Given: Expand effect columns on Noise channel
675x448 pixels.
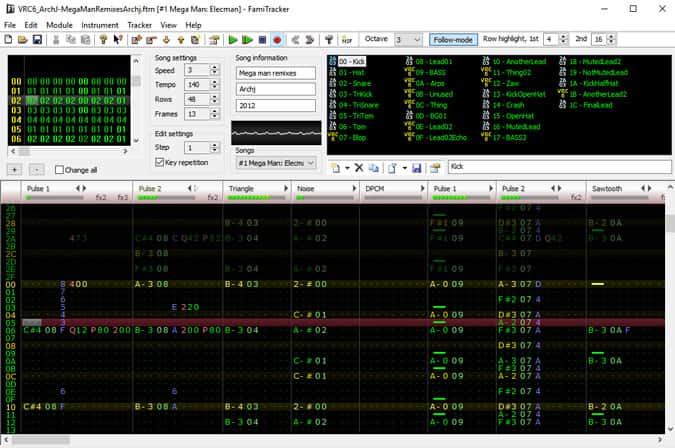Looking at the screenshot, I should tap(354, 188).
